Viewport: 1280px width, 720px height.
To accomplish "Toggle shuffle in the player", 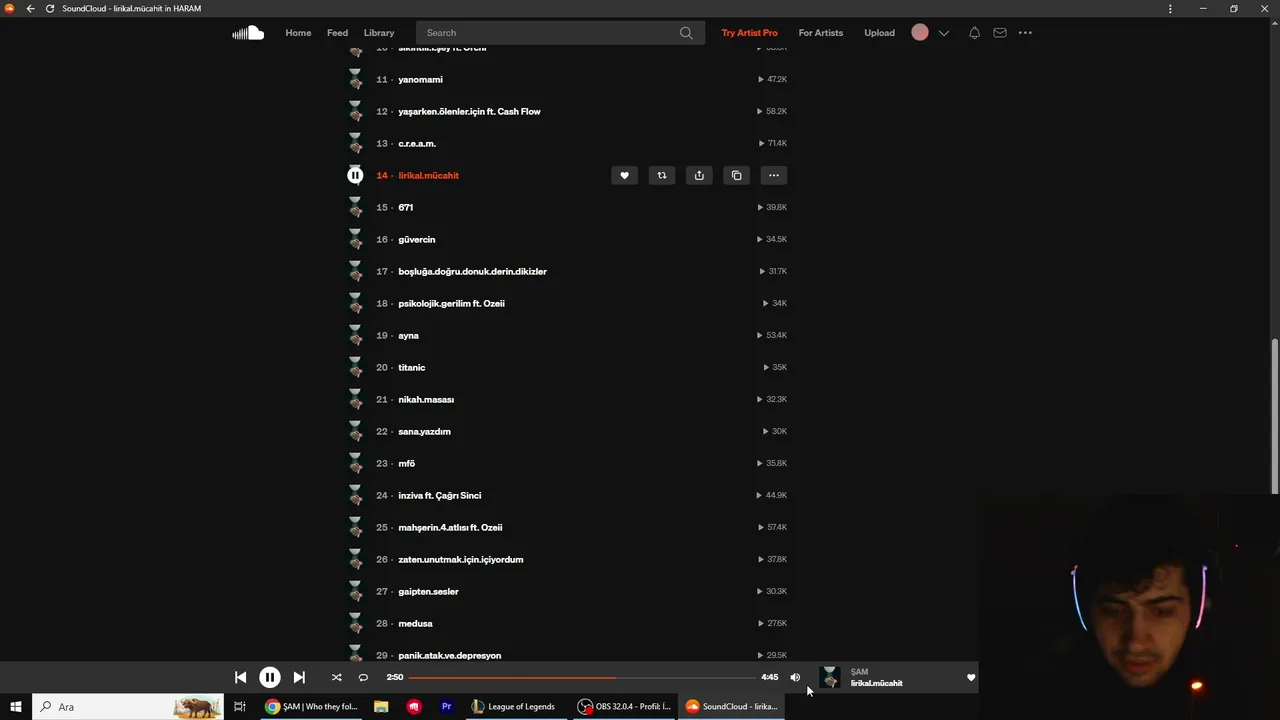I will coord(336,677).
